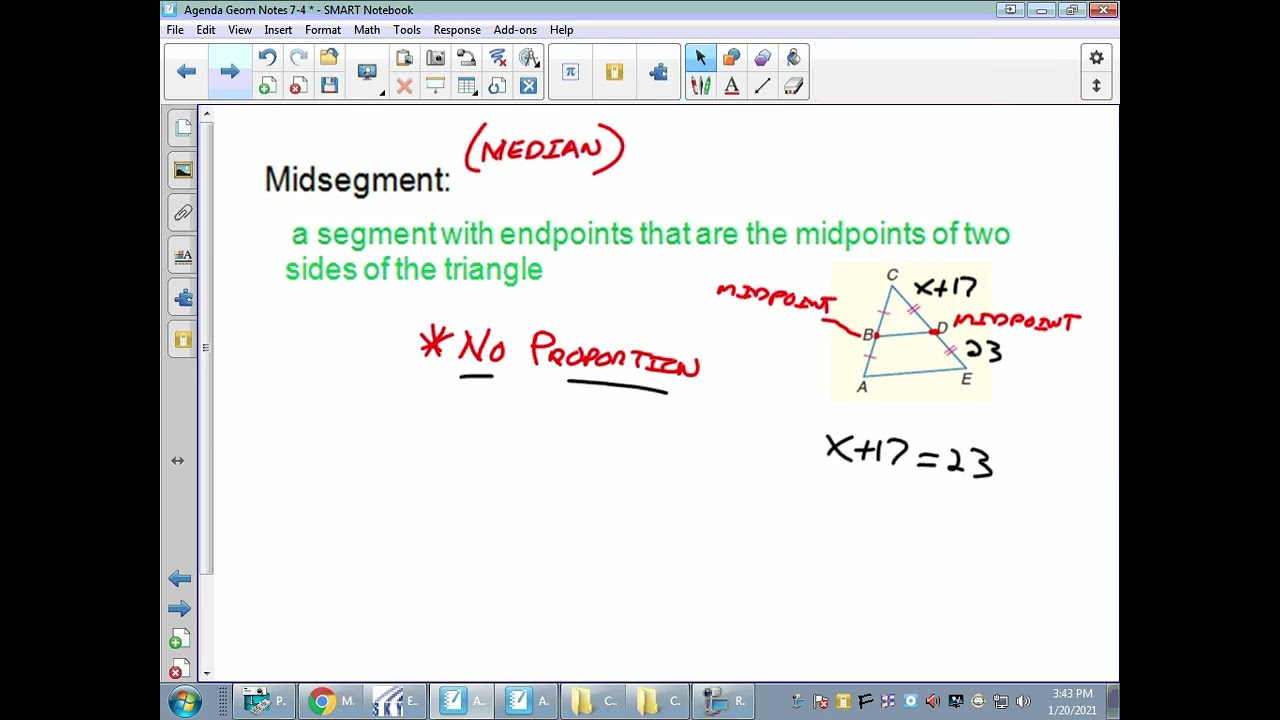Select the Eraser tool
Viewport: 1280px width, 720px height.
tap(793, 87)
